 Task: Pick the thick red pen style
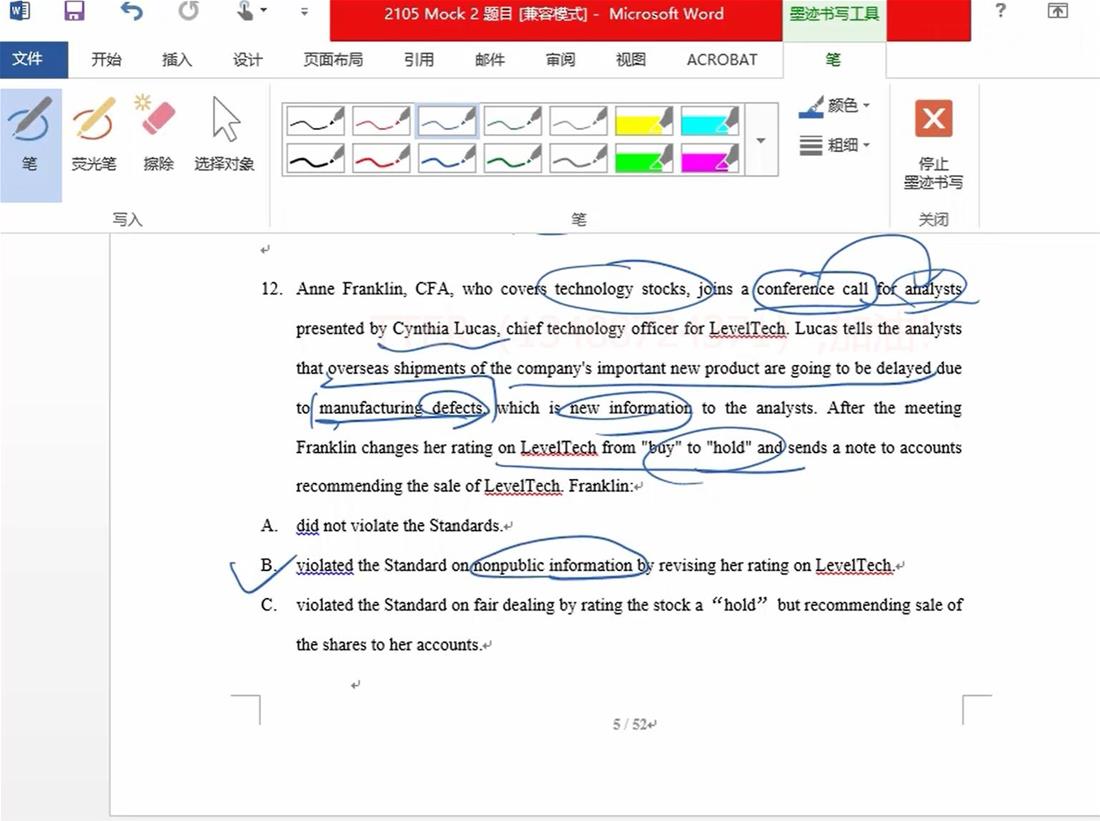pos(381,158)
